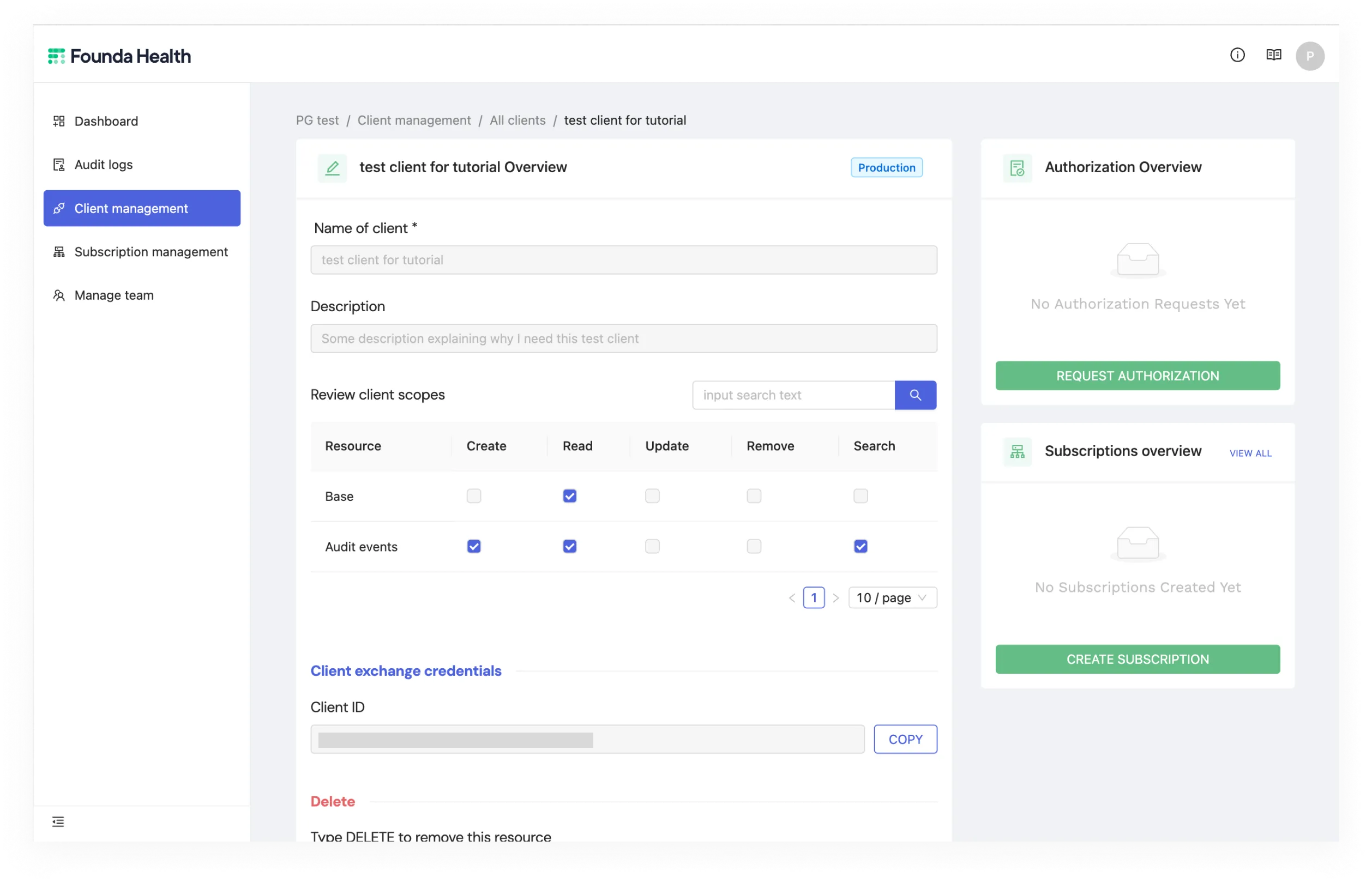Click the Founda Health logo
The width and height of the screenshot is (1372, 883).
(119, 56)
